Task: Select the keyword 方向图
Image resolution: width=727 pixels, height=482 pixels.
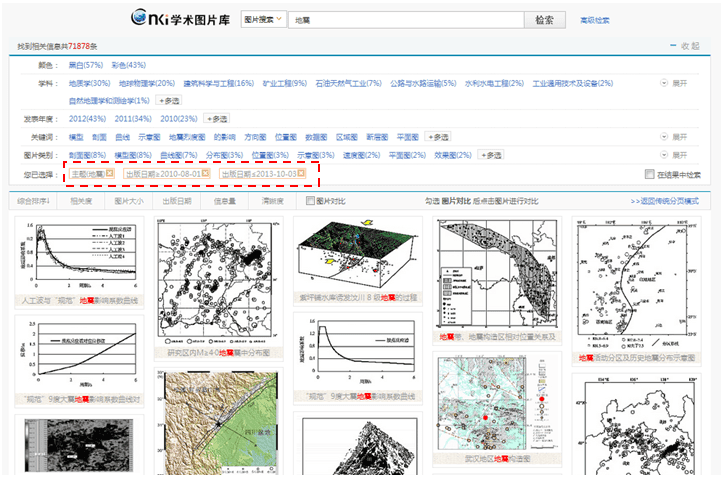Action: pos(255,137)
